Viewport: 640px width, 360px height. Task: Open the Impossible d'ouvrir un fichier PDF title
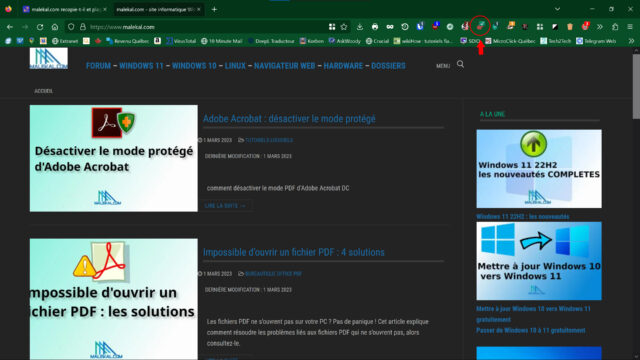click(293, 252)
